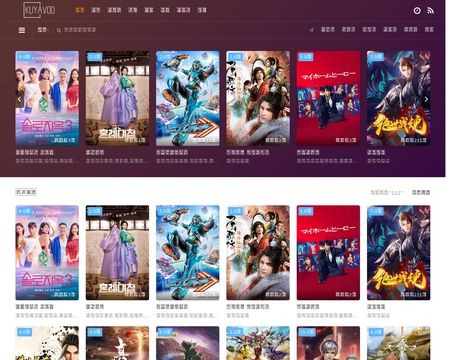Click the link right of the "112" count

(x=421, y=192)
